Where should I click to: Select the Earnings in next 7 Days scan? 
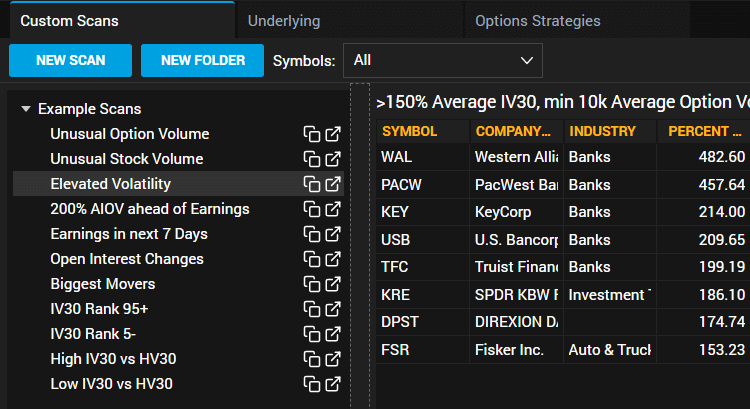click(129, 234)
